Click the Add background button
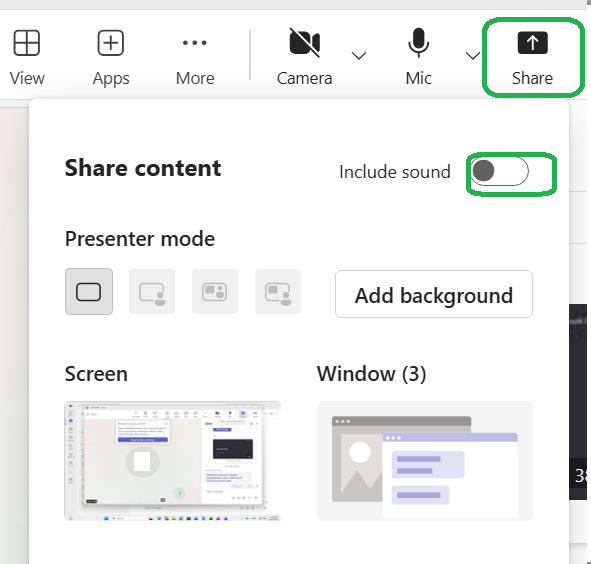This screenshot has height=564, width=591. point(434,294)
